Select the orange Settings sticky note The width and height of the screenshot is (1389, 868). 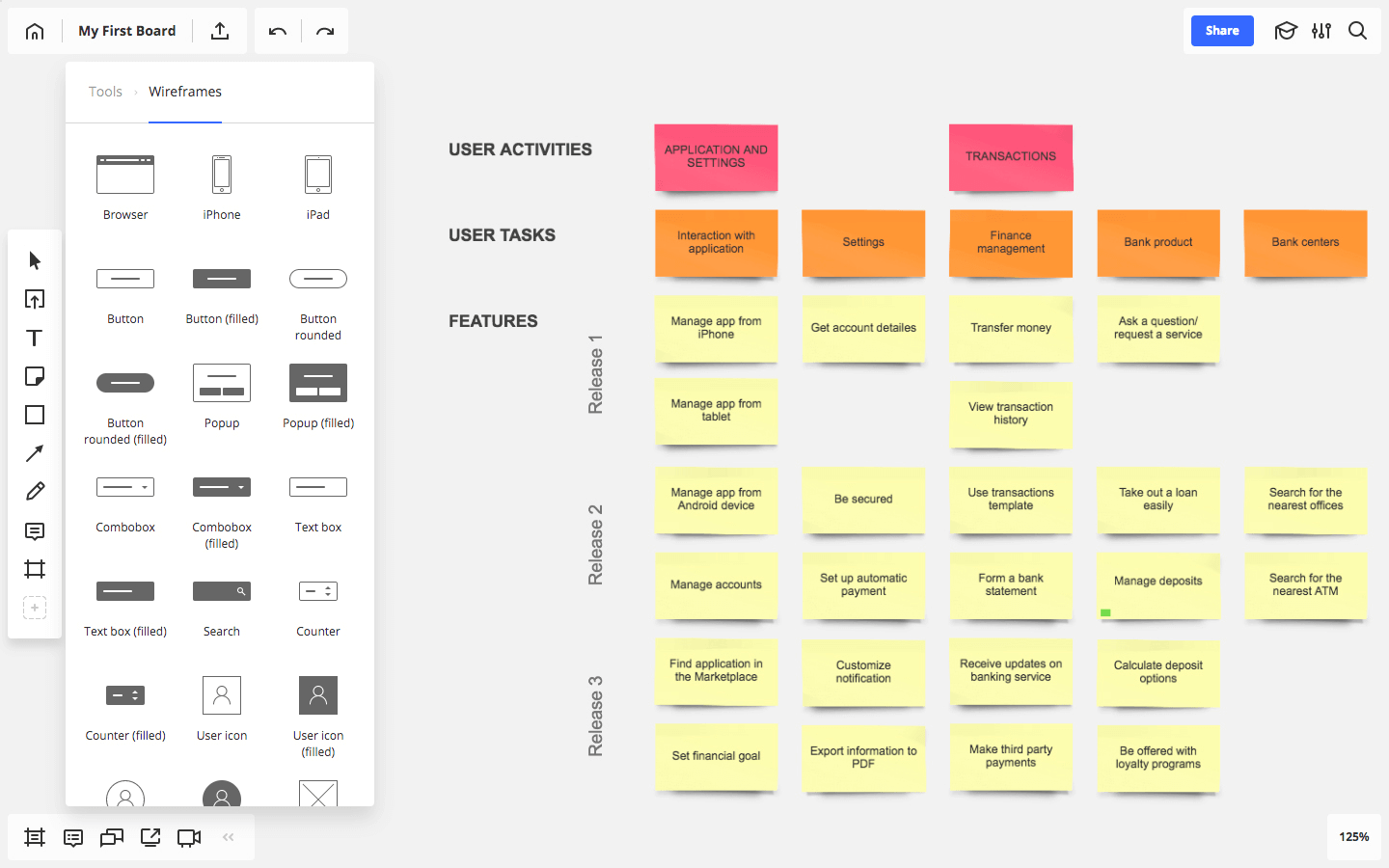tap(863, 243)
